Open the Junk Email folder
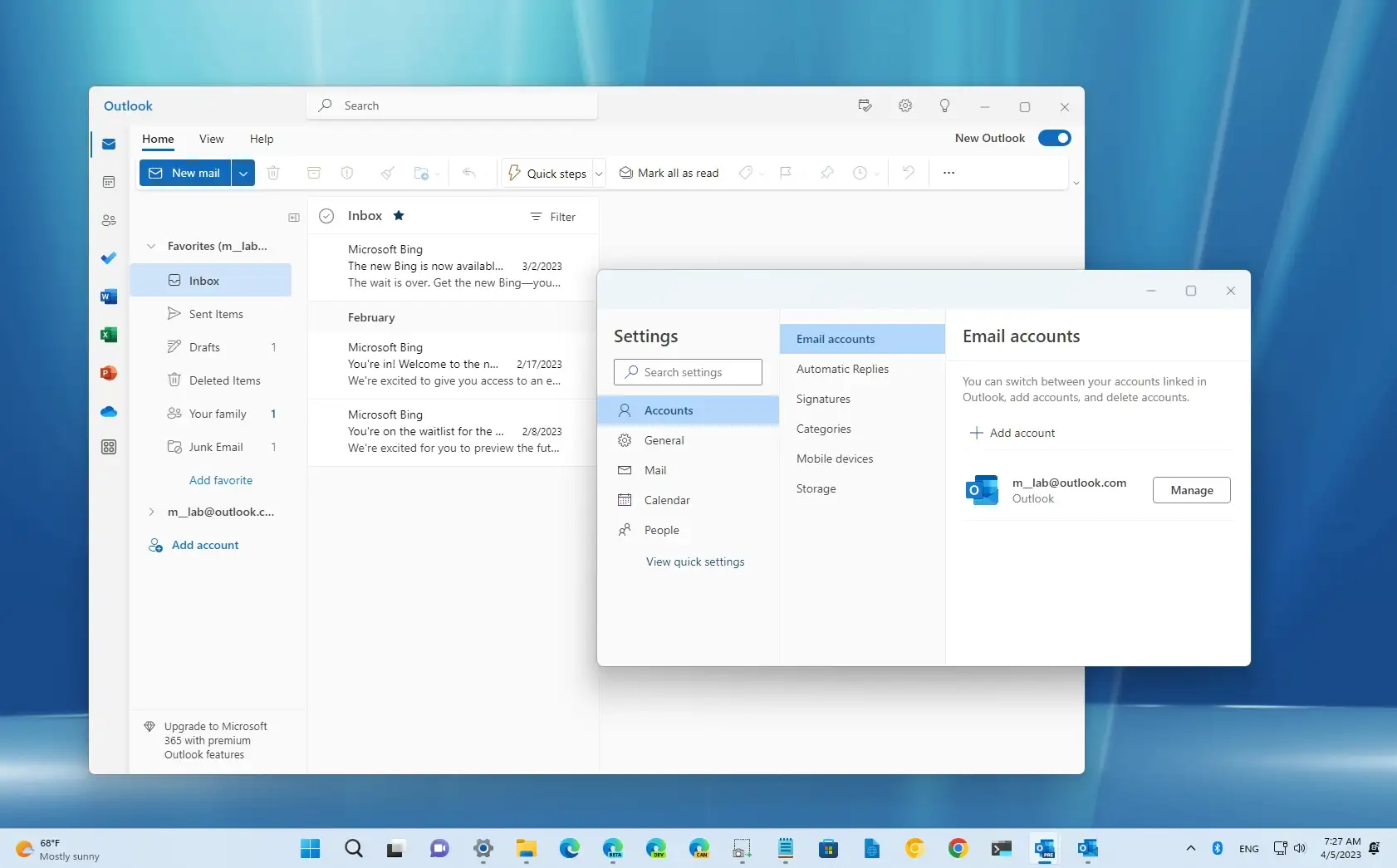The height and width of the screenshot is (868, 1397). click(x=211, y=447)
